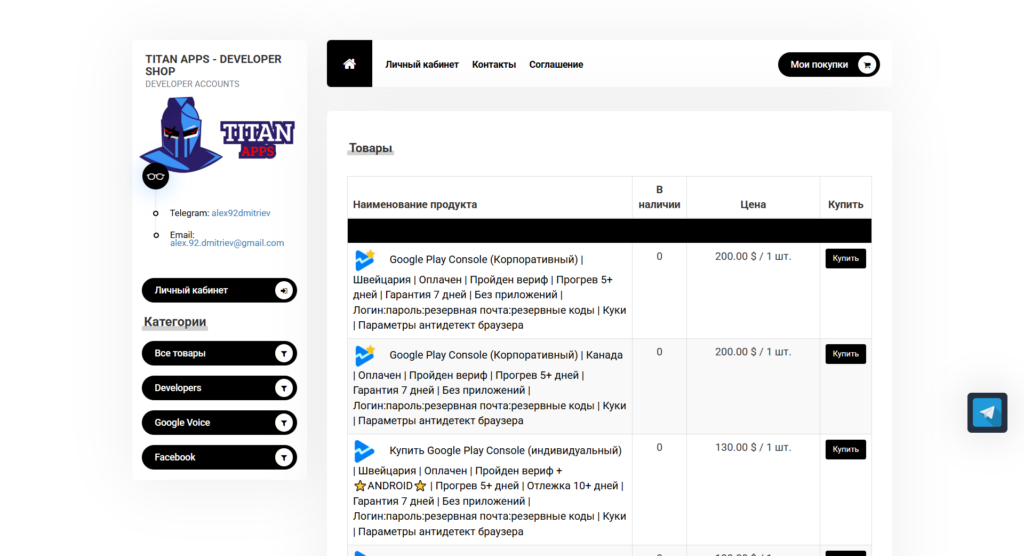Open the Контакты menu item
1024x556 pixels.
[x=494, y=65]
